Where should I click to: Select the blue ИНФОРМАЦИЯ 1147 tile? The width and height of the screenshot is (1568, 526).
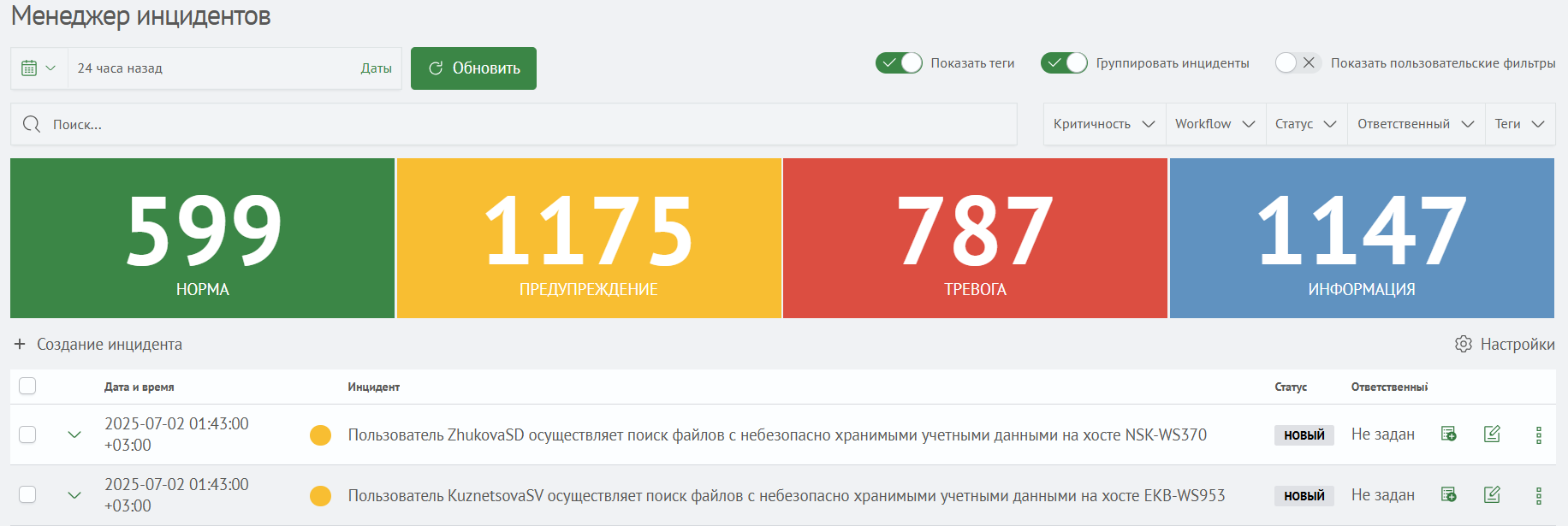[x=1362, y=238]
